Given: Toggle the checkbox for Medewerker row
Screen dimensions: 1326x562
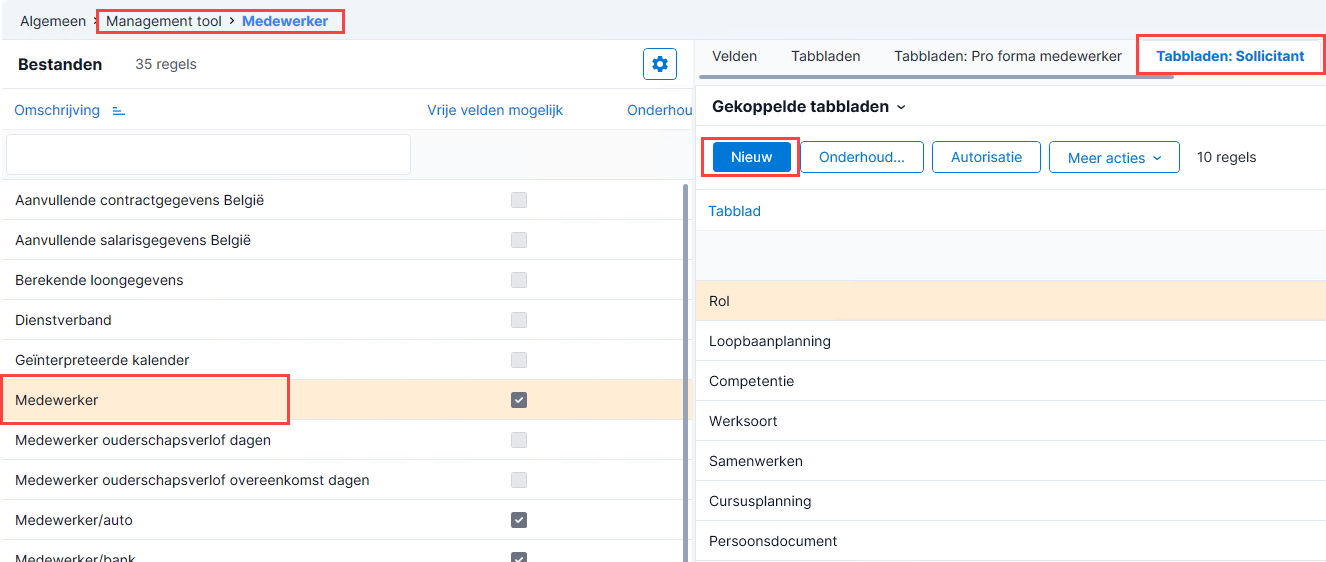Looking at the screenshot, I should [x=519, y=400].
